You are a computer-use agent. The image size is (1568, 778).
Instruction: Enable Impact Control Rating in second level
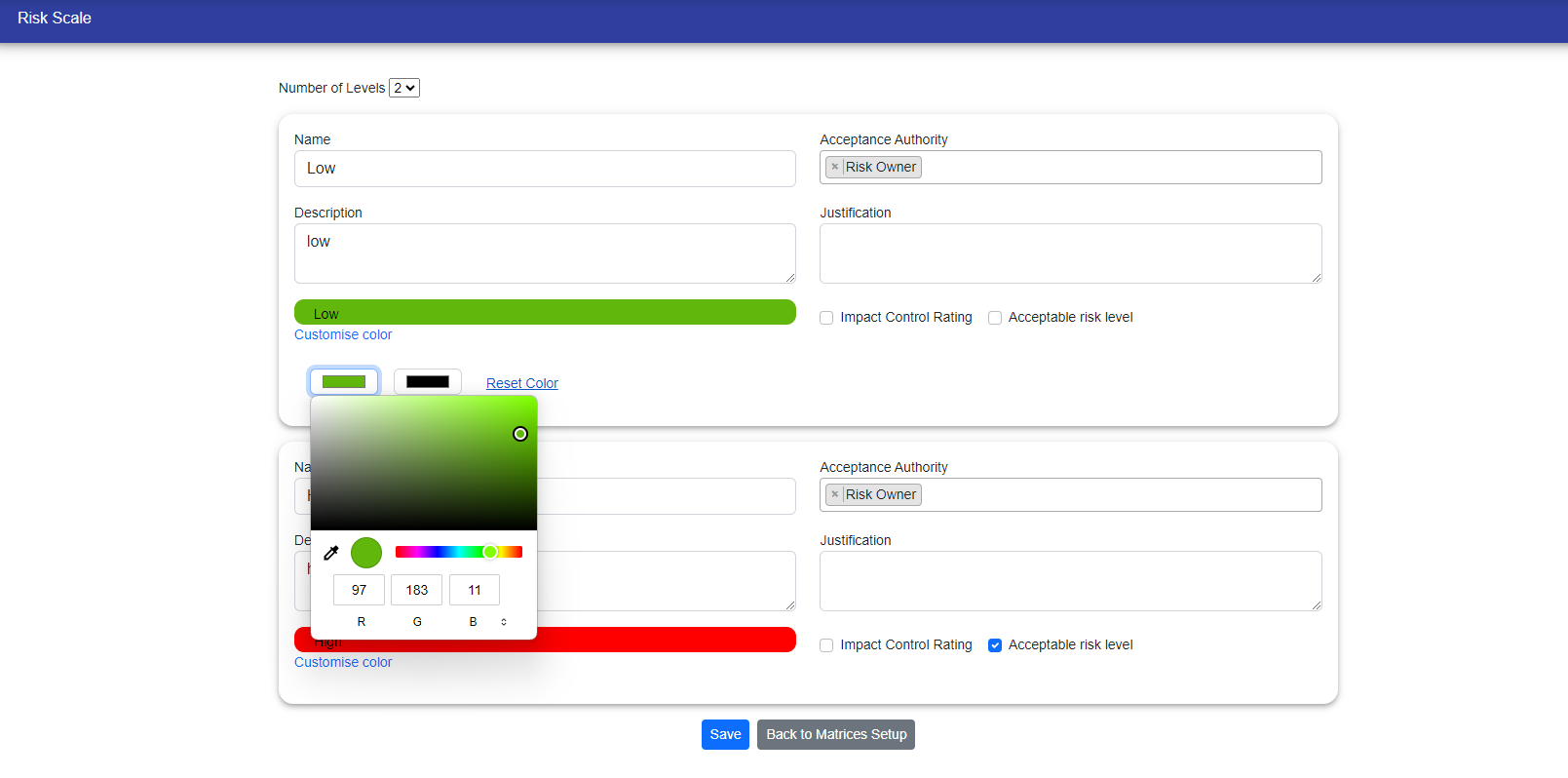click(x=826, y=645)
